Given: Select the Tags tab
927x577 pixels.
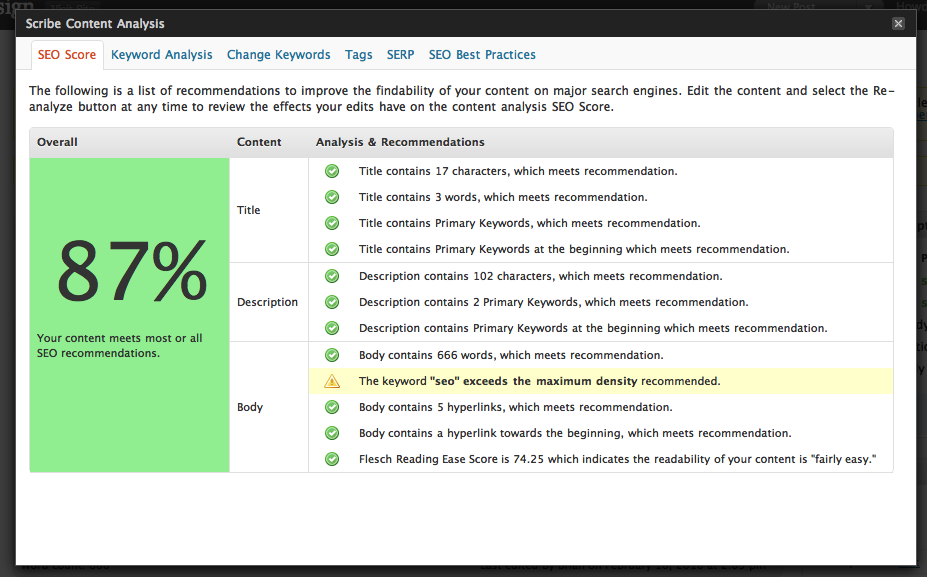Looking at the screenshot, I should (x=358, y=55).
